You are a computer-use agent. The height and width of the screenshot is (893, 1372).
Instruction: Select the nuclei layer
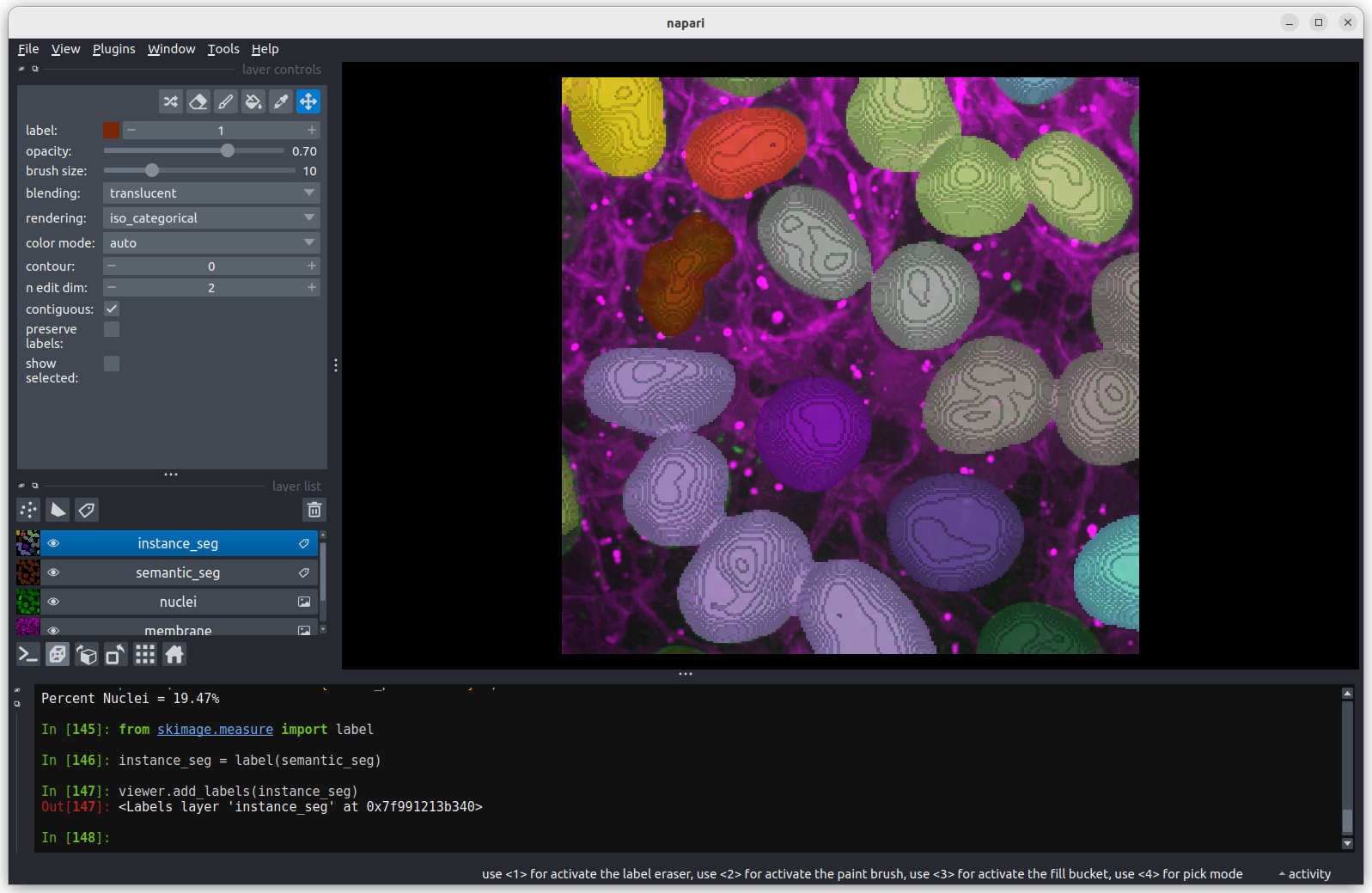pyautogui.click(x=178, y=602)
